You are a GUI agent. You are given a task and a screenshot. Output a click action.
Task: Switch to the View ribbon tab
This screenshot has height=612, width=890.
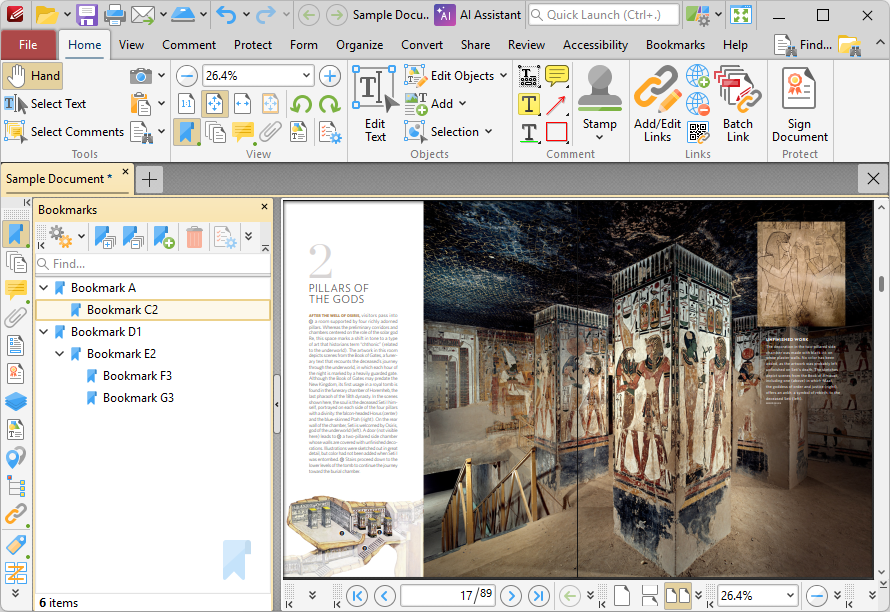click(x=131, y=45)
